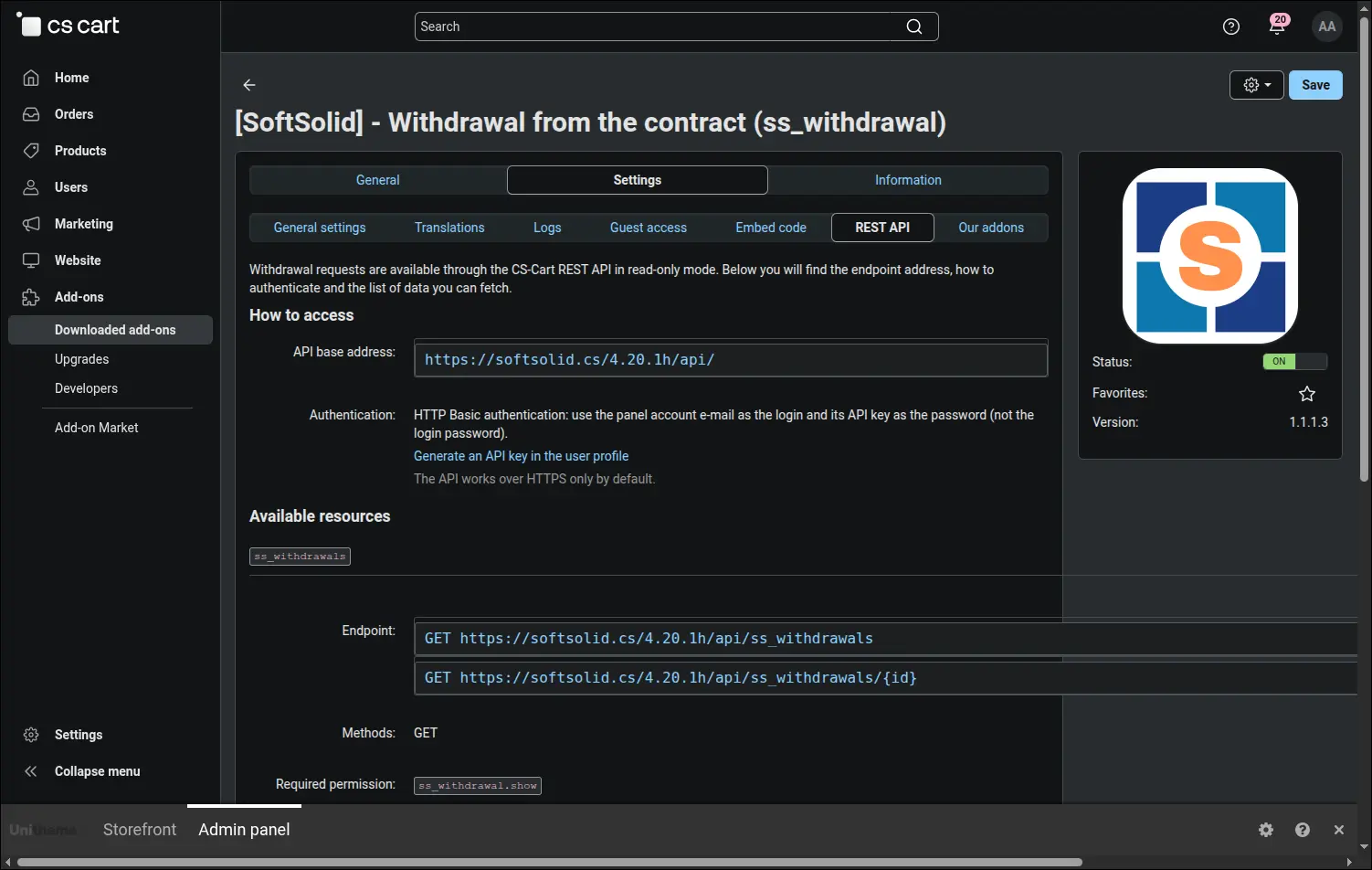Image resolution: width=1372 pixels, height=870 pixels.
Task: Open the bottom bar gear settings
Action: (1266, 830)
